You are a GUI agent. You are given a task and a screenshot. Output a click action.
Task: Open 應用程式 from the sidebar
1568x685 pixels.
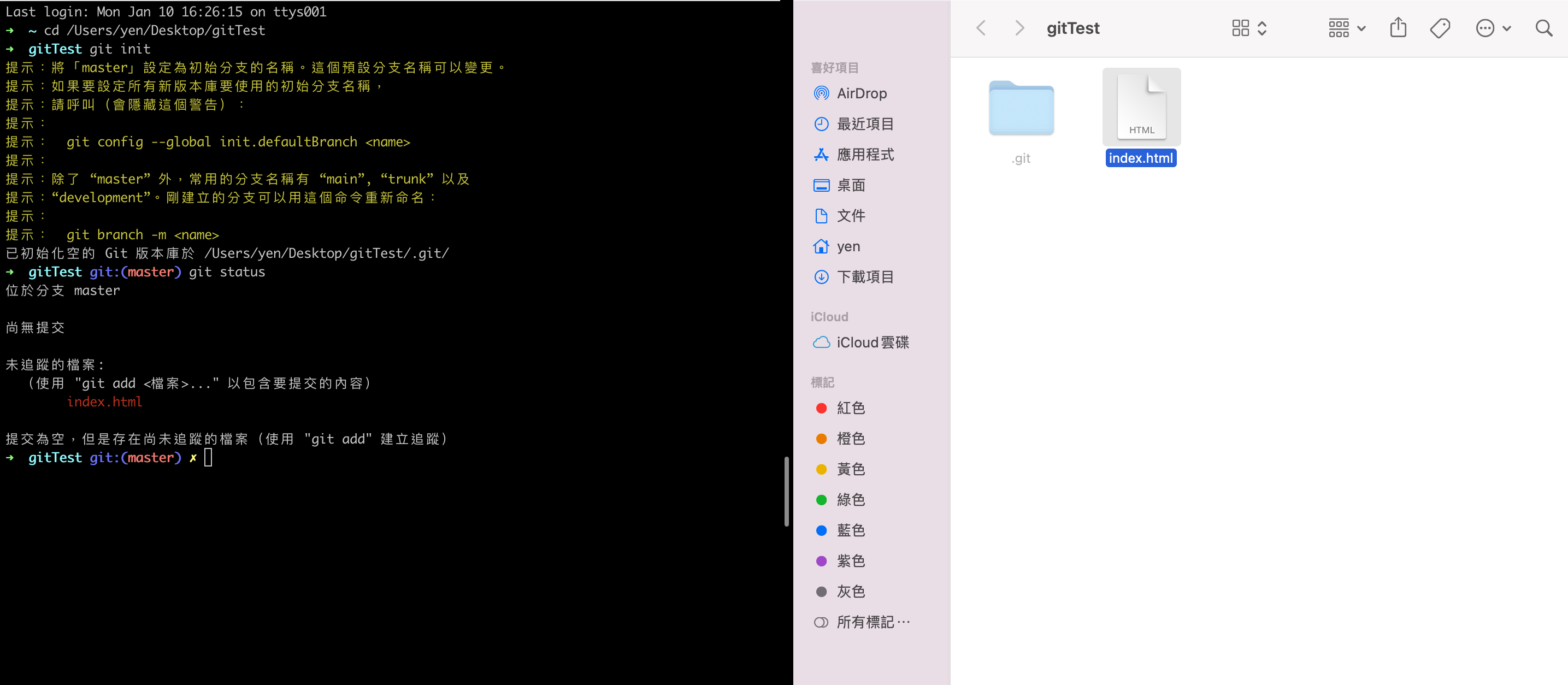[x=865, y=155]
